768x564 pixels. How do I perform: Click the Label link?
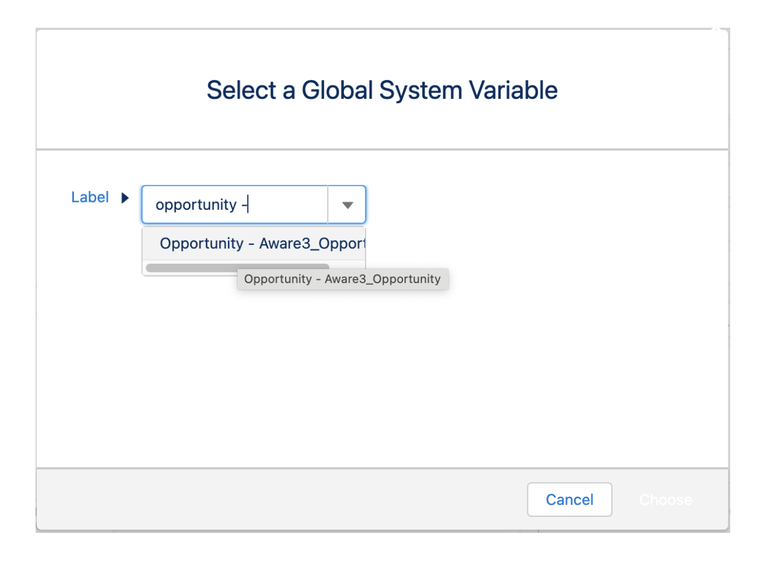[90, 197]
